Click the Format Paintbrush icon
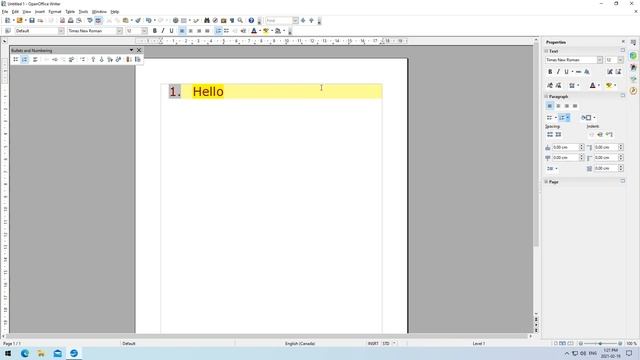This screenshot has width=640, height=360. (138, 20)
